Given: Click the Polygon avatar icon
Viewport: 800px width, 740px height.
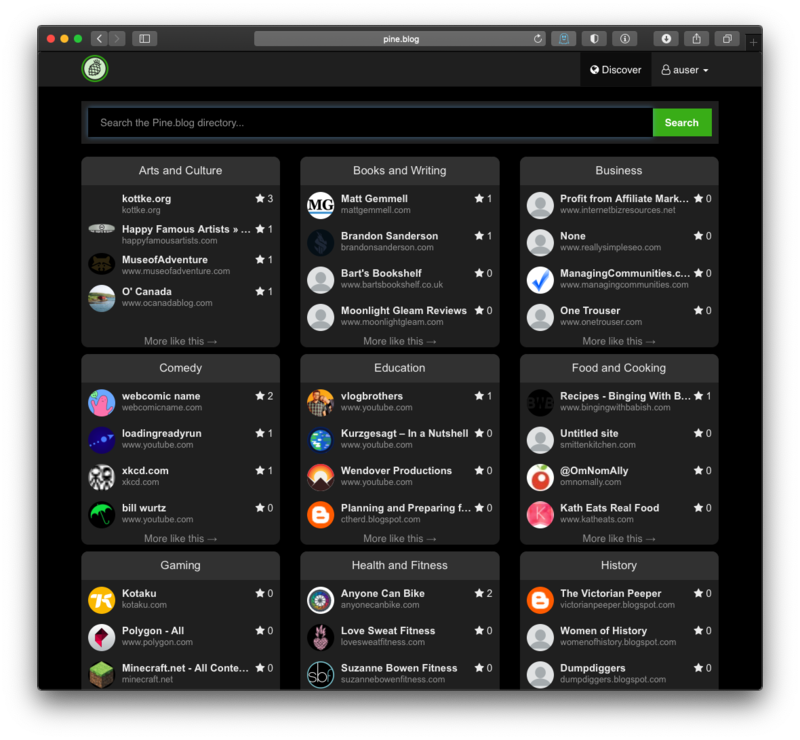Looking at the screenshot, I should [102, 637].
